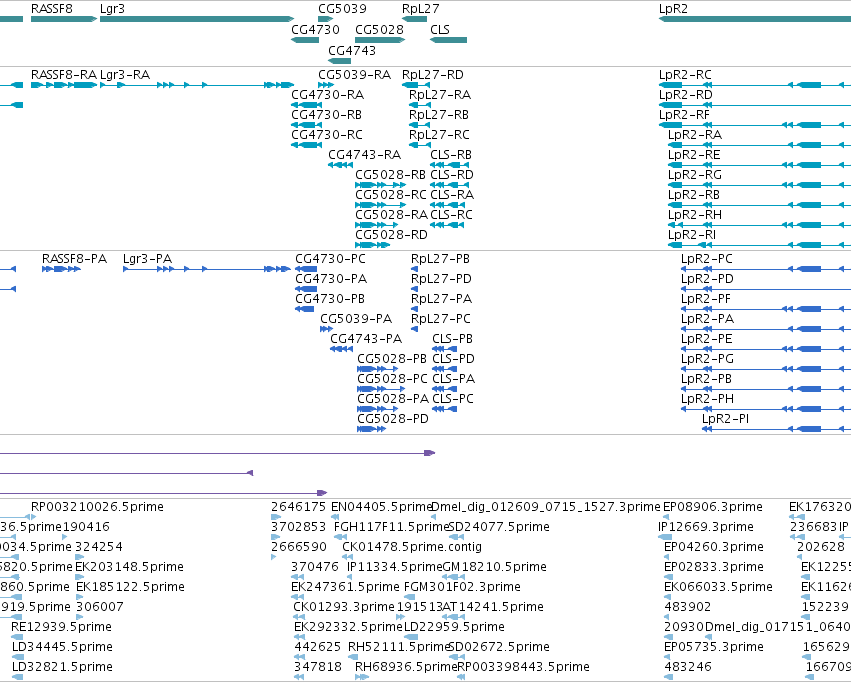The height and width of the screenshot is (682, 851).
Task: Click the CG4730 gene label
Action: (x=315, y=29)
